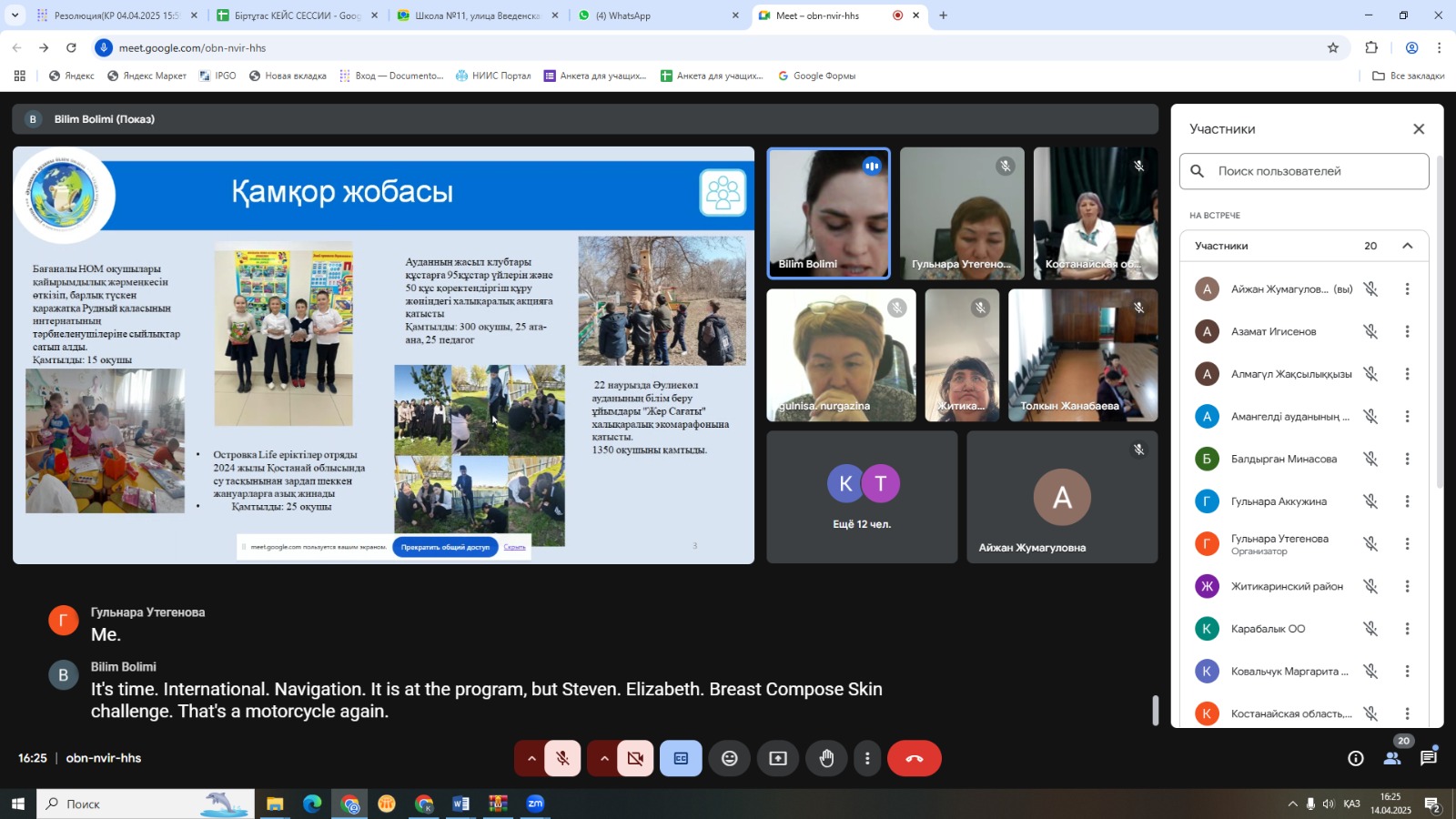
Task: Raise hand using the hand icon
Action: point(826,758)
